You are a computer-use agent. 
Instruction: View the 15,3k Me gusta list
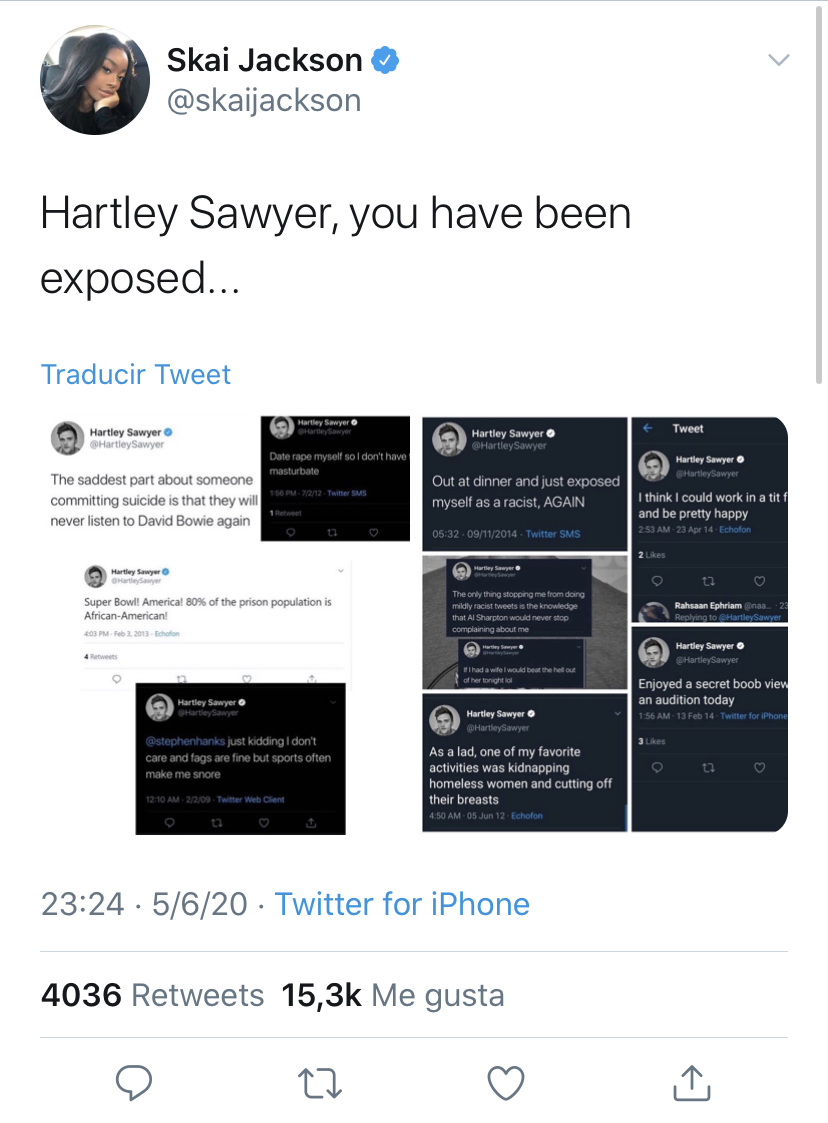coord(393,995)
